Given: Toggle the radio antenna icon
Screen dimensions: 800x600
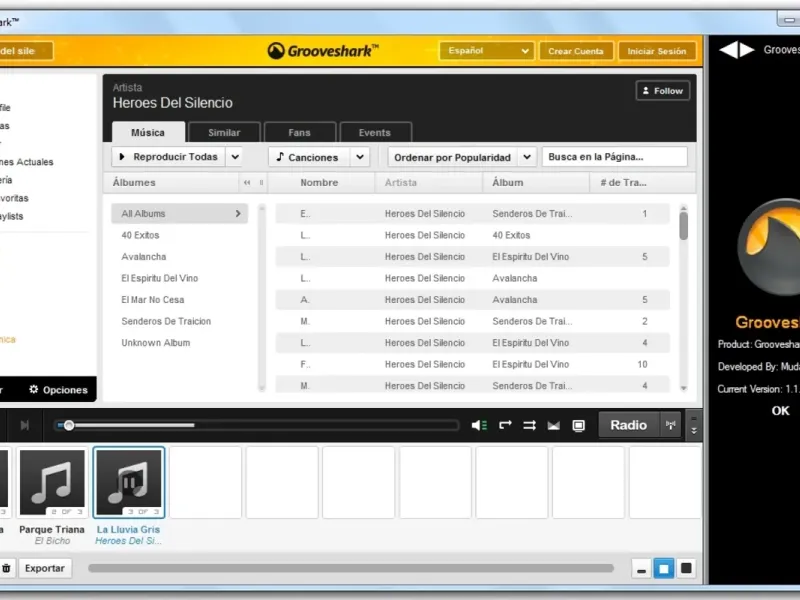Looking at the screenshot, I should 670,425.
